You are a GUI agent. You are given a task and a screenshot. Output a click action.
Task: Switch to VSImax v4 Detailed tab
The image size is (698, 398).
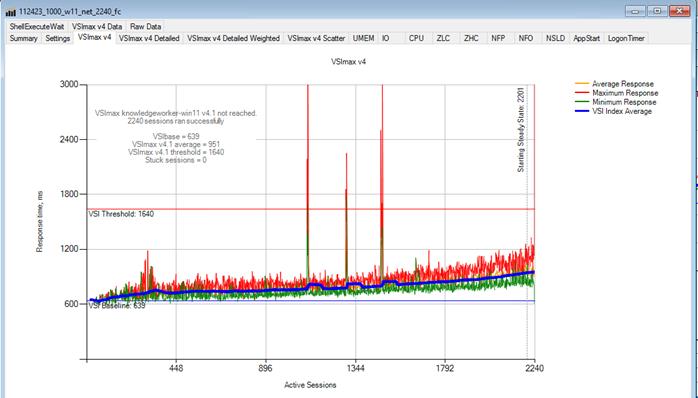point(149,38)
